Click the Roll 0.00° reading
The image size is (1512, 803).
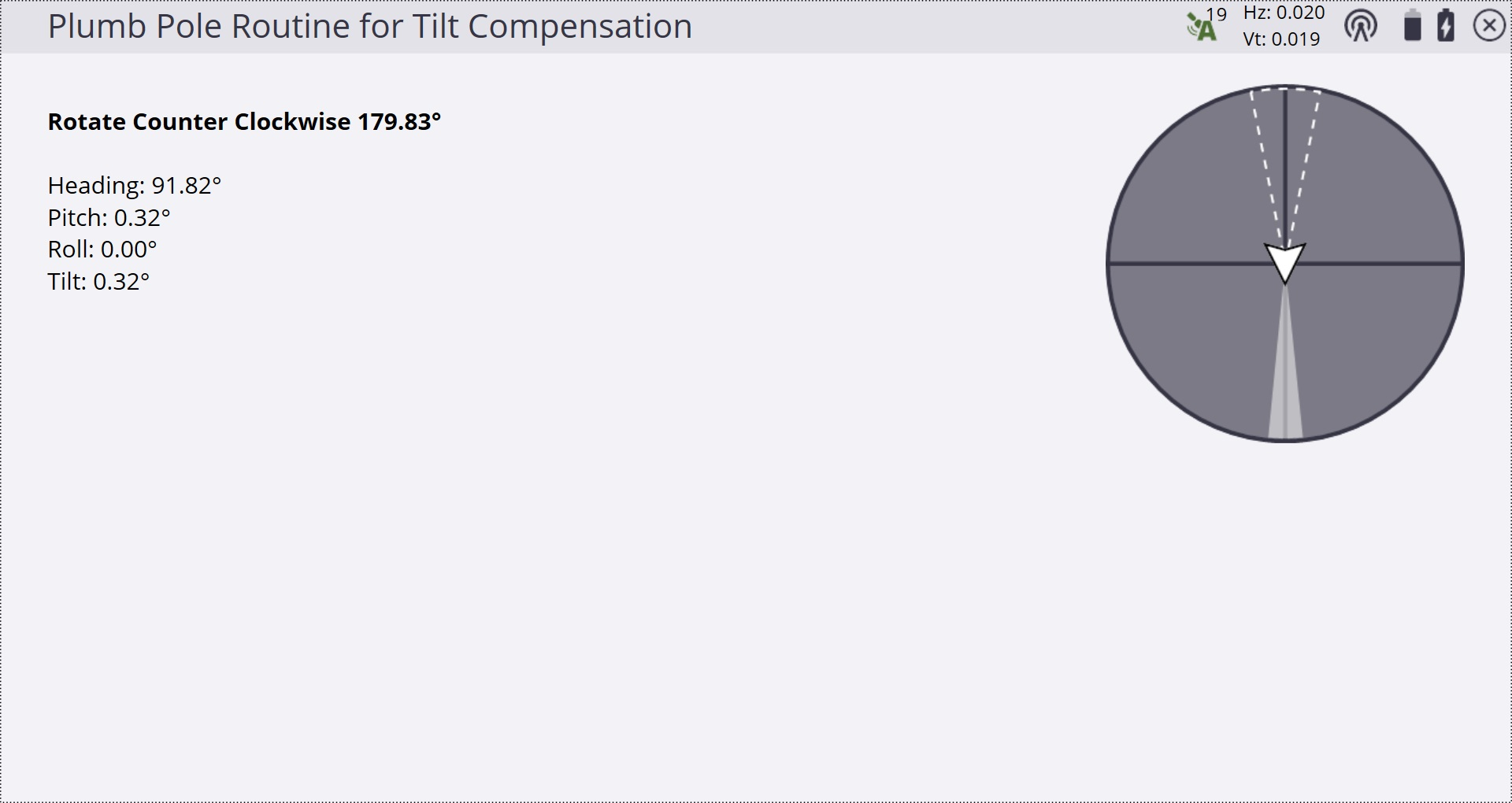[102, 250]
